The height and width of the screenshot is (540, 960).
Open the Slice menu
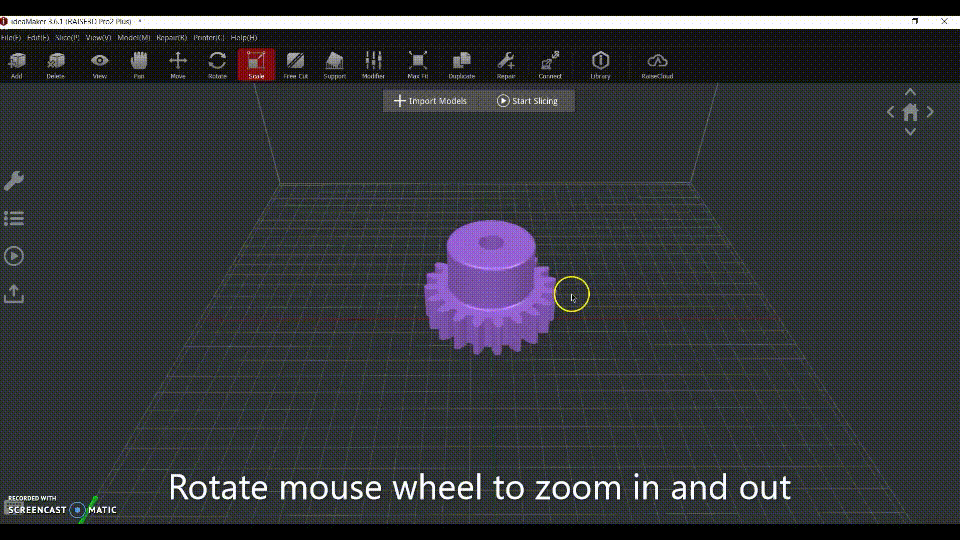click(67, 37)
